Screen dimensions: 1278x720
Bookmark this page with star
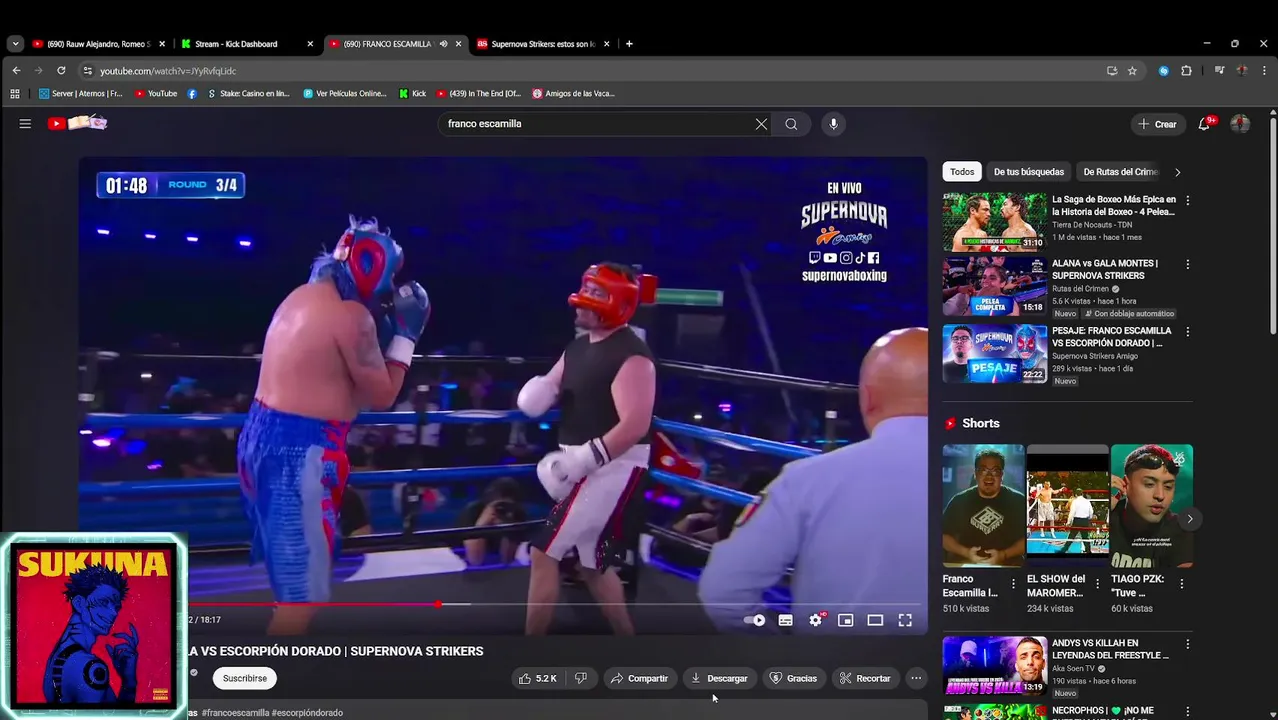click(x=1132, y=71)
